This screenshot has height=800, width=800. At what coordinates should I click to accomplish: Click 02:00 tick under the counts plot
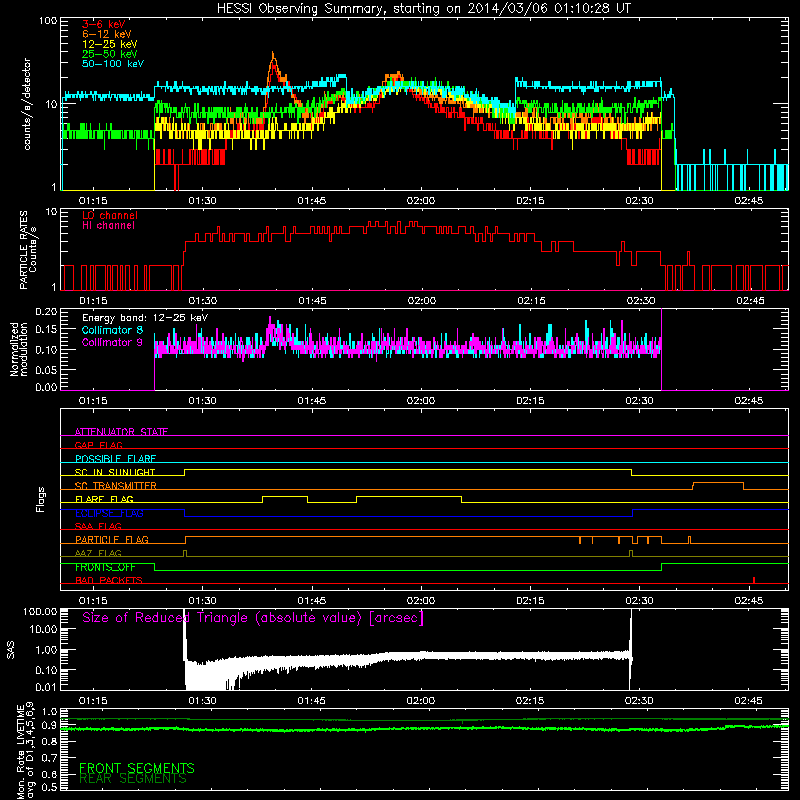coord(421,201)
